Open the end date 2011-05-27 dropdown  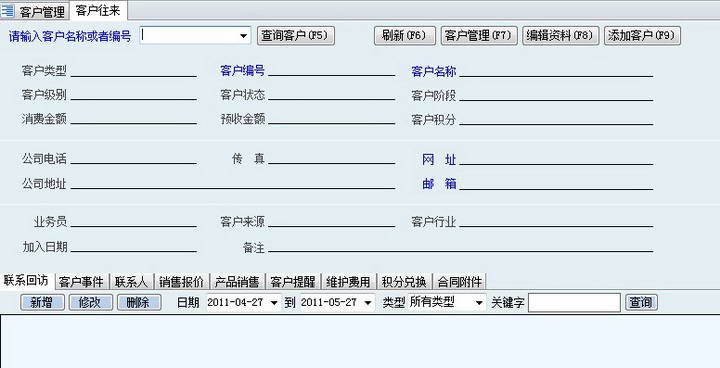[367, 303]
